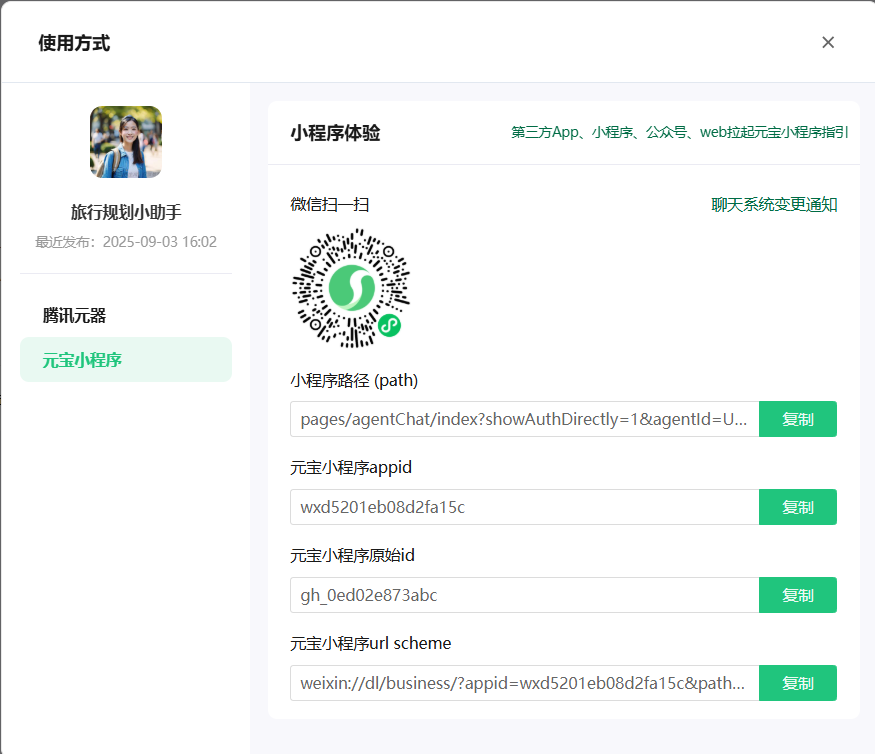Copy the 小程序路径 path value
Image resolution: width=875 pixels, height=754 pixels.
click(797, 419)
